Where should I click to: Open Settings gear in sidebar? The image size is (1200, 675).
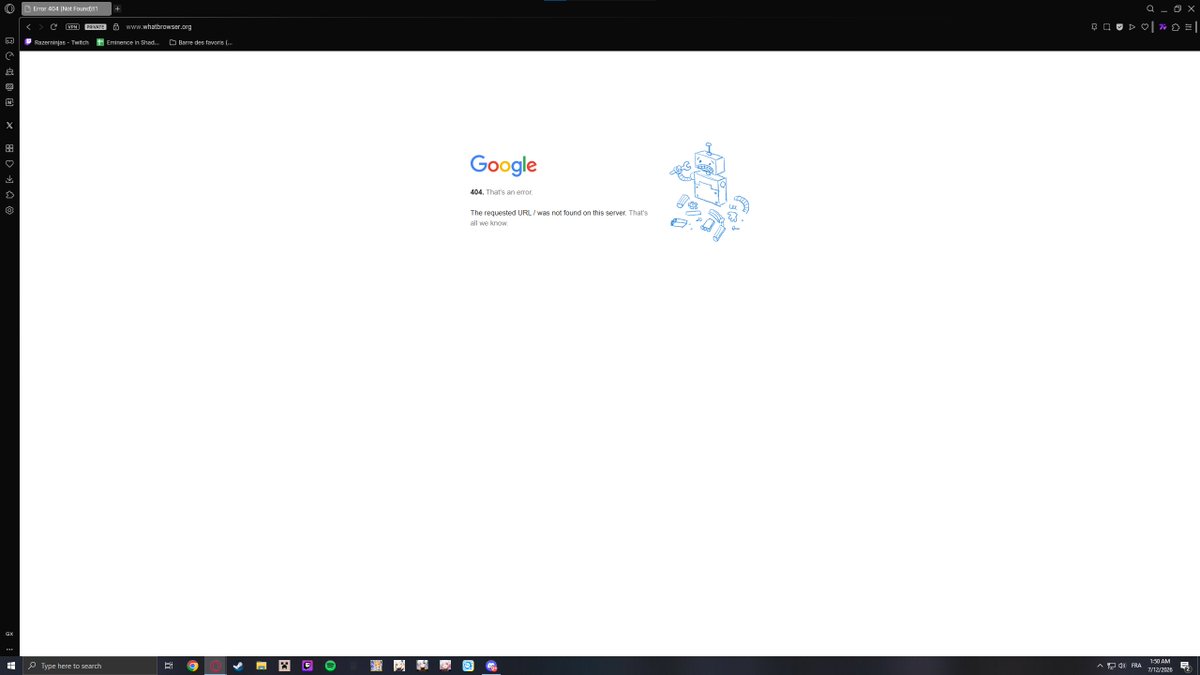coord(9,210)
